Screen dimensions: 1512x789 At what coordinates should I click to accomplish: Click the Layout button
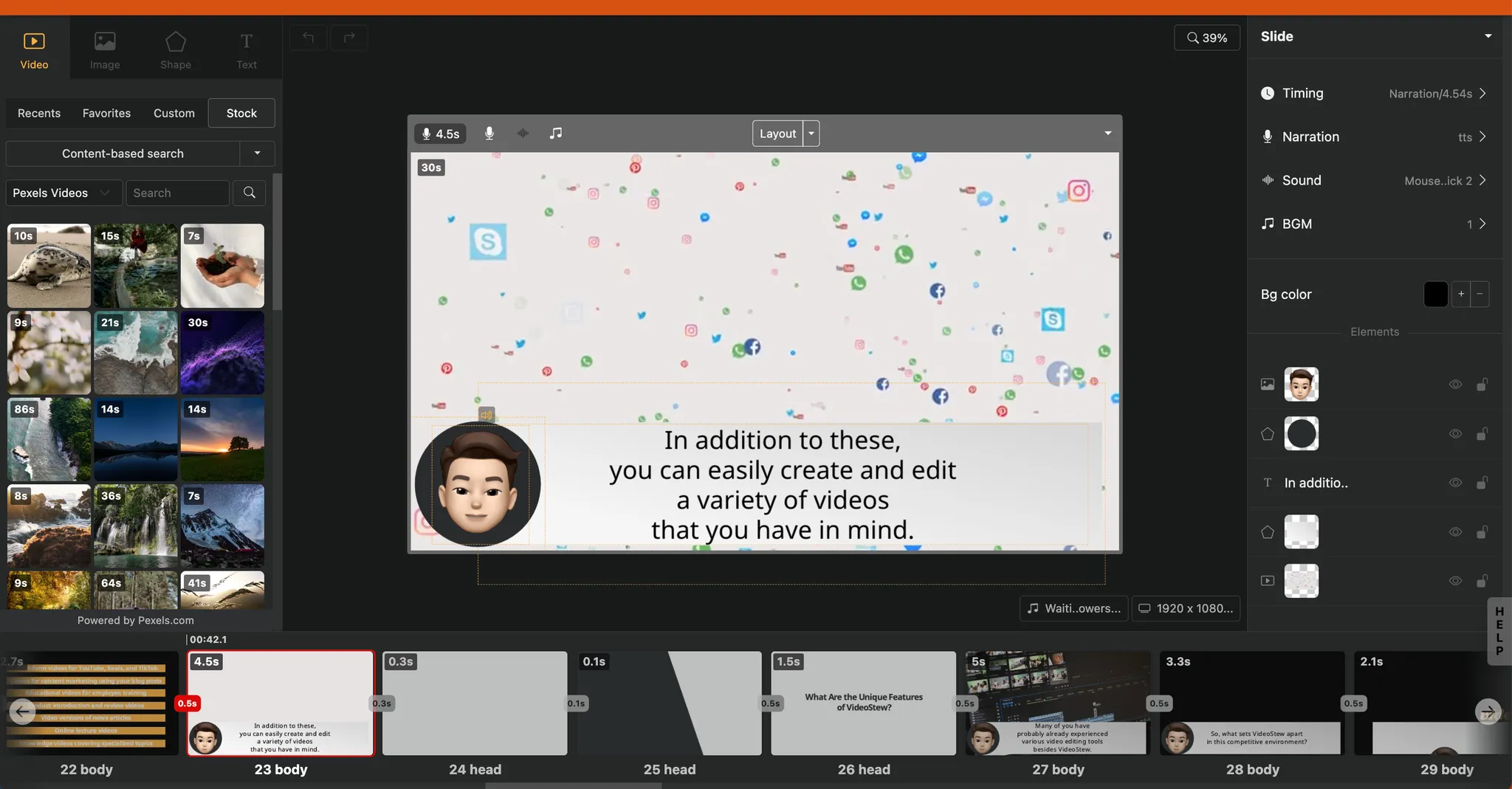coord(777,134)
